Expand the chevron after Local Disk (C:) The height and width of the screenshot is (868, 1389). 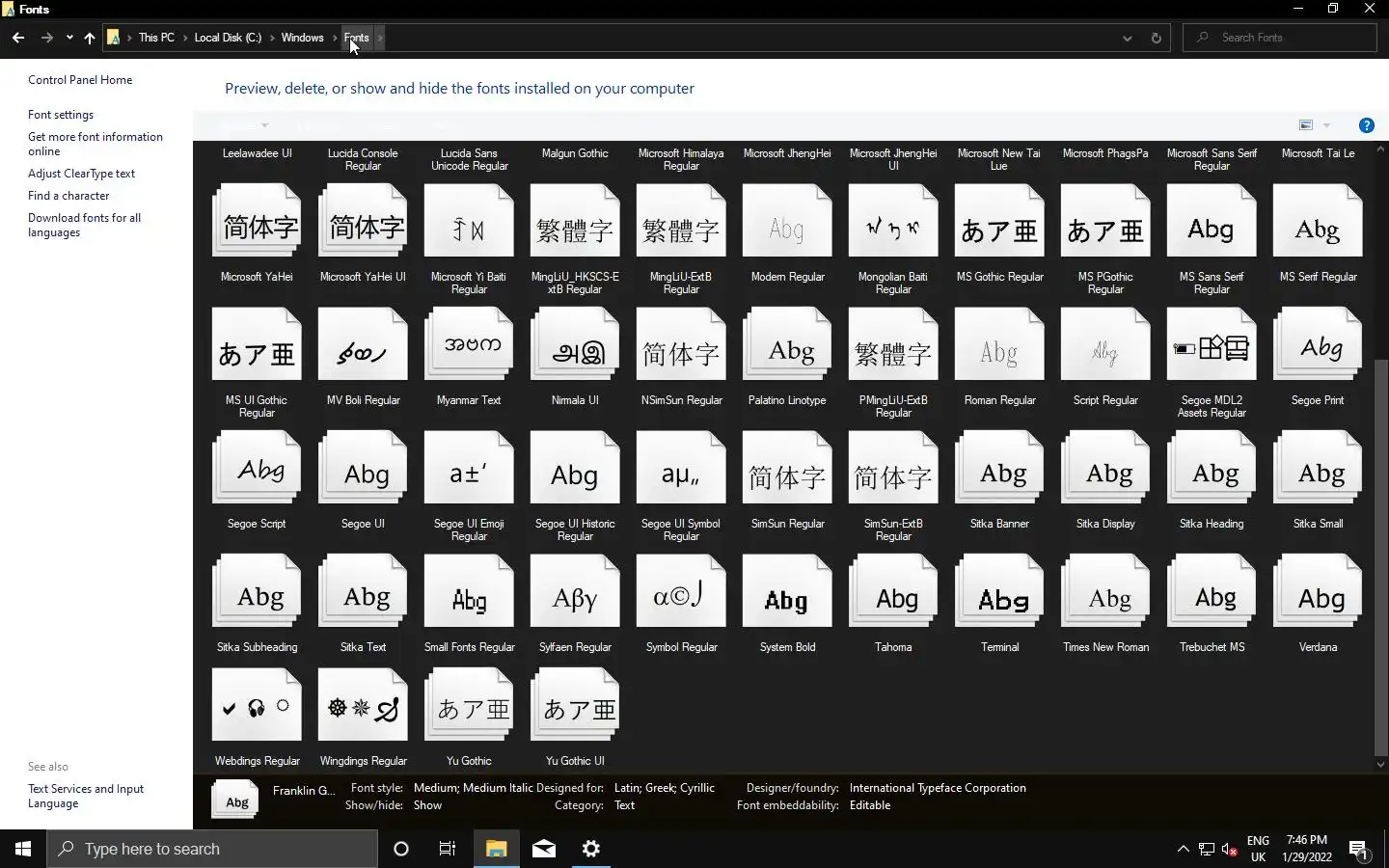[271, 38]
